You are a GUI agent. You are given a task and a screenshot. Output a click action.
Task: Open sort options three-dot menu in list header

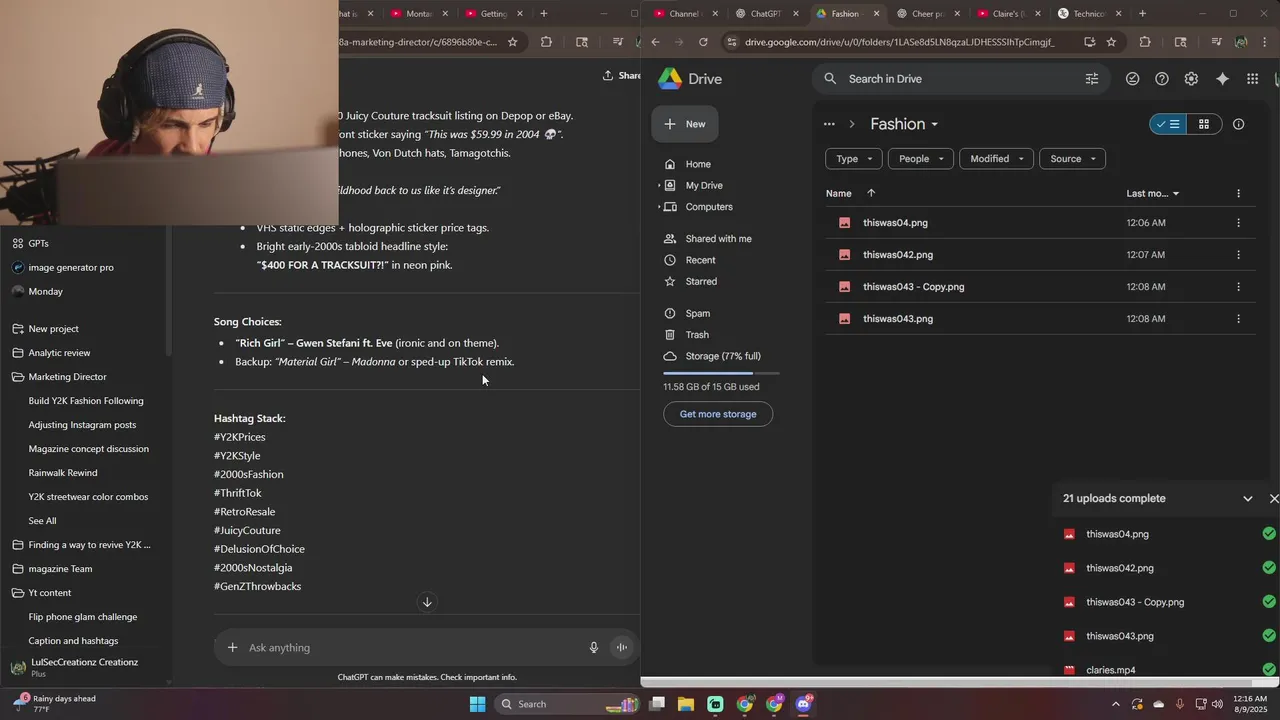1238,193
